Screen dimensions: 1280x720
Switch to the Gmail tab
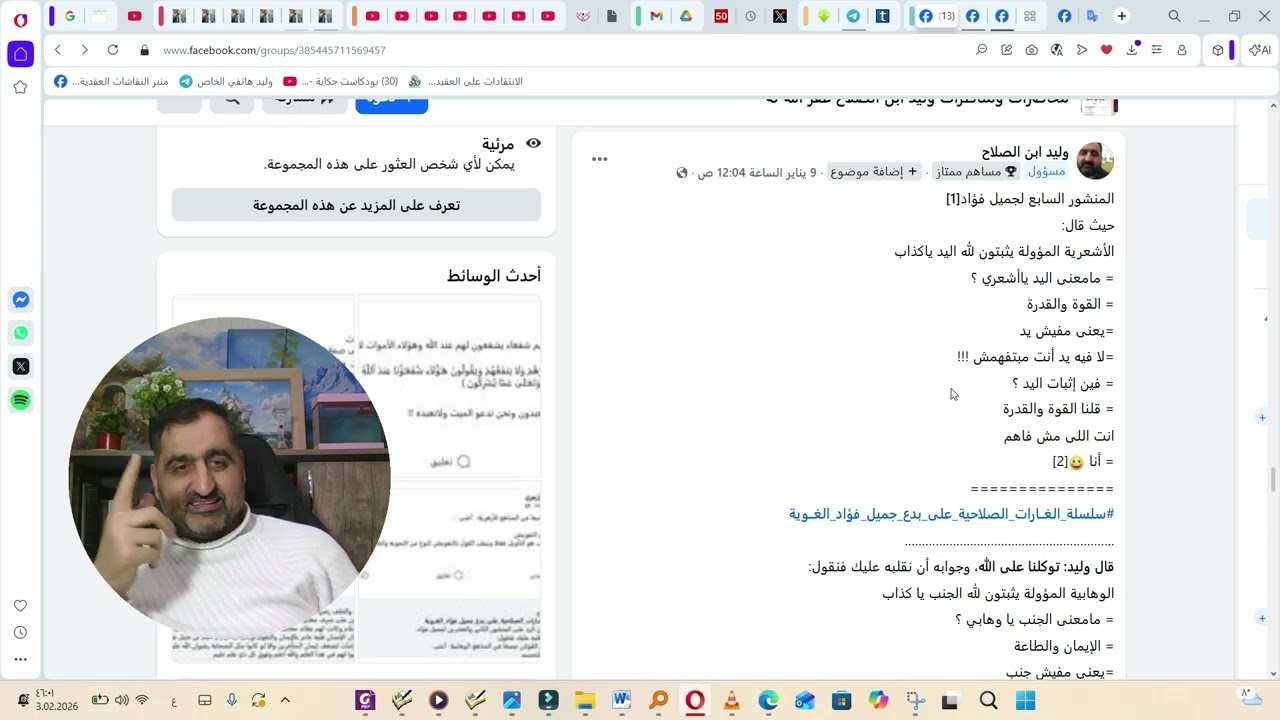point(656,16)
